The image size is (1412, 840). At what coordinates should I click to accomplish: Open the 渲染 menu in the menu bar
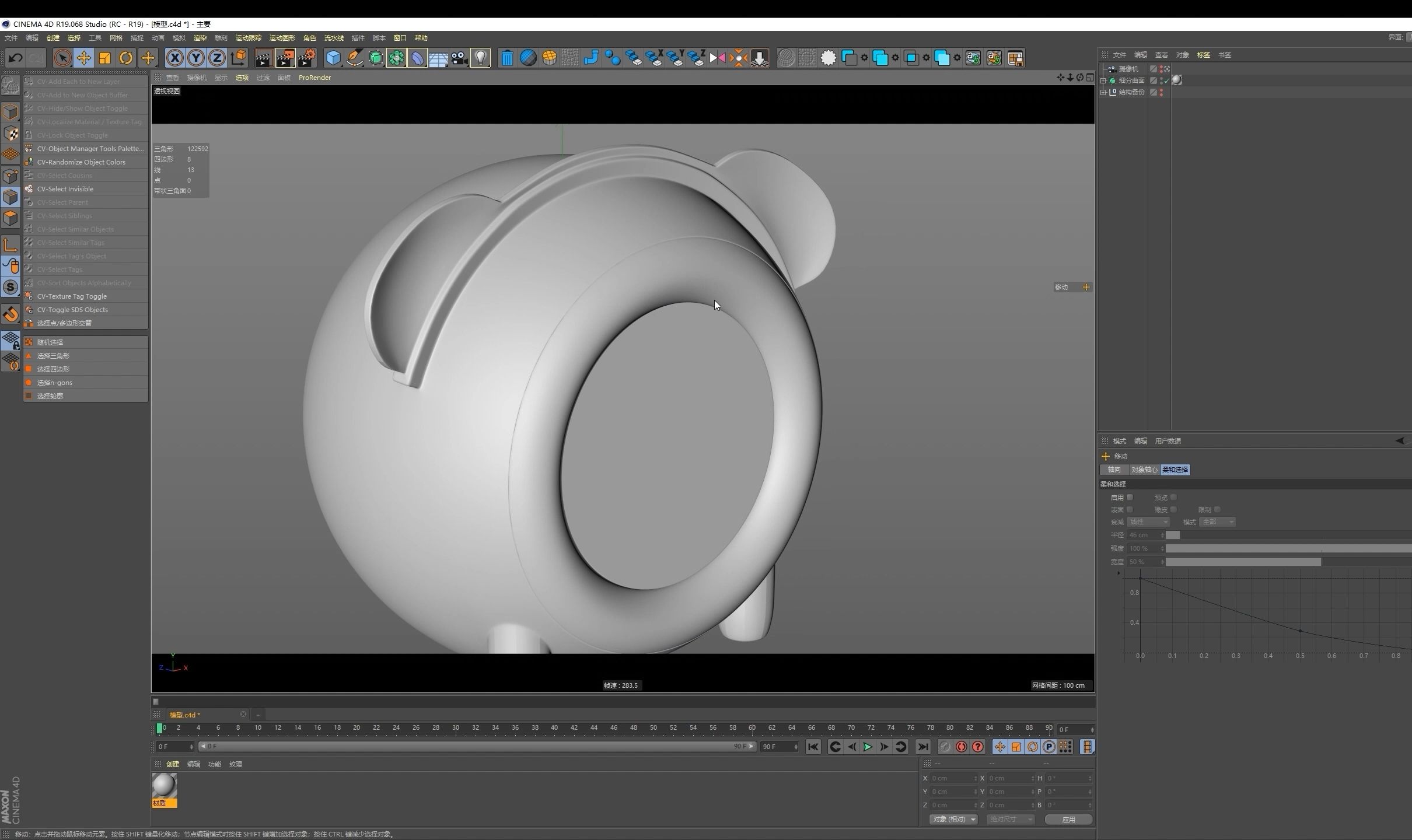[200, 38]
